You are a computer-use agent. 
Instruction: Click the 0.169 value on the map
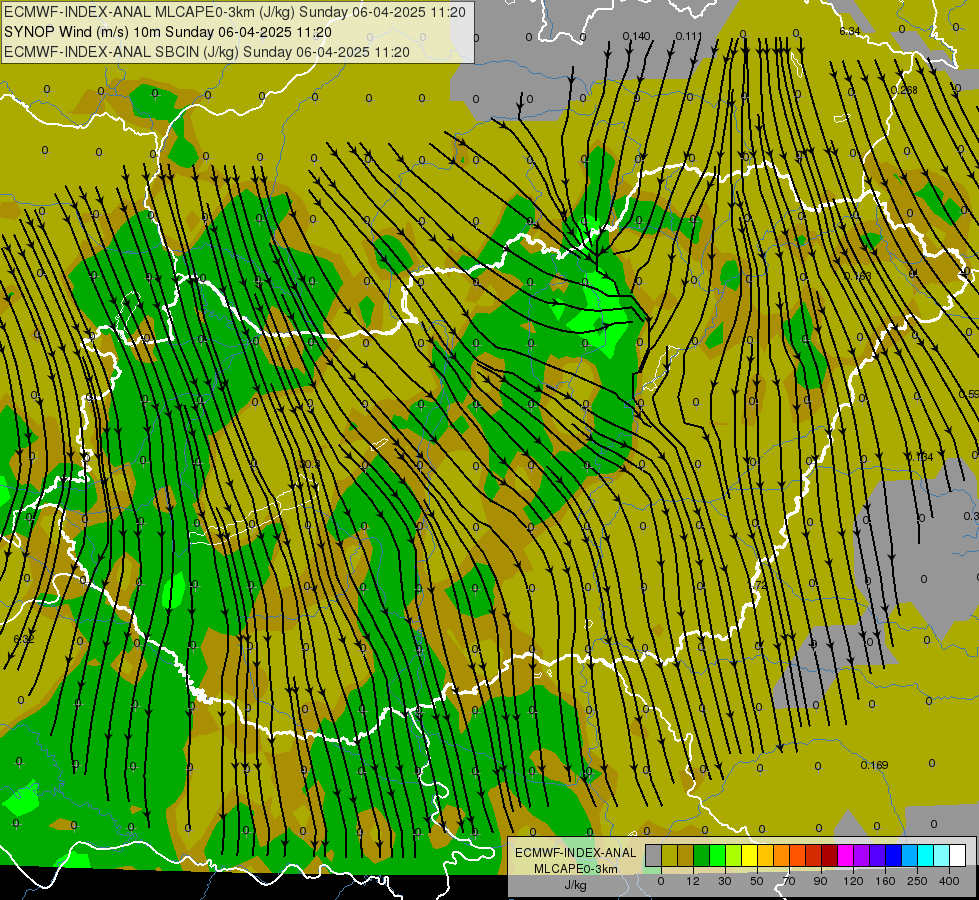tap(874, 765)
